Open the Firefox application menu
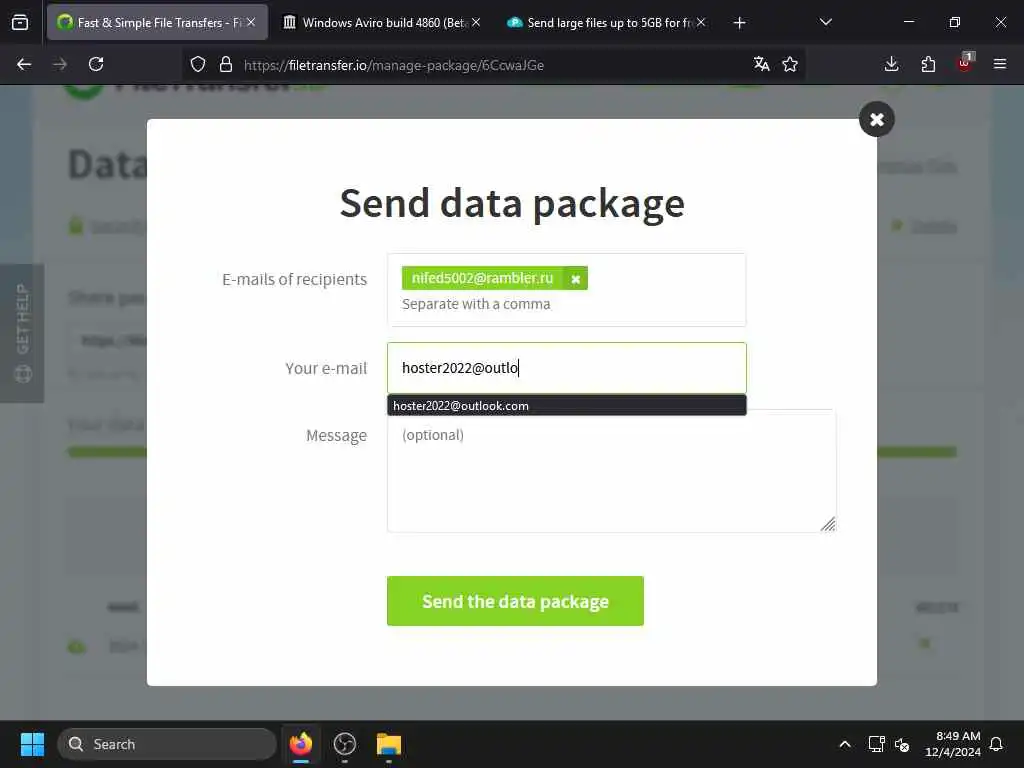 coord(1000,64)
